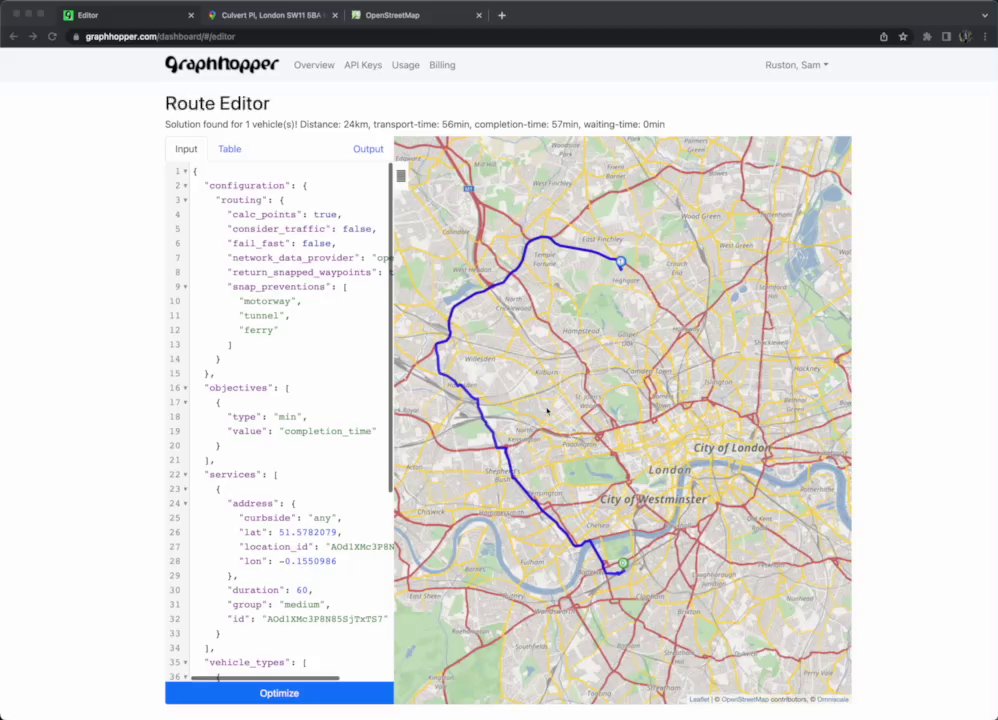Switch to the Culvert Pl, London tab
The height and width of the screenshot is (720, 998).
point(271,15)
